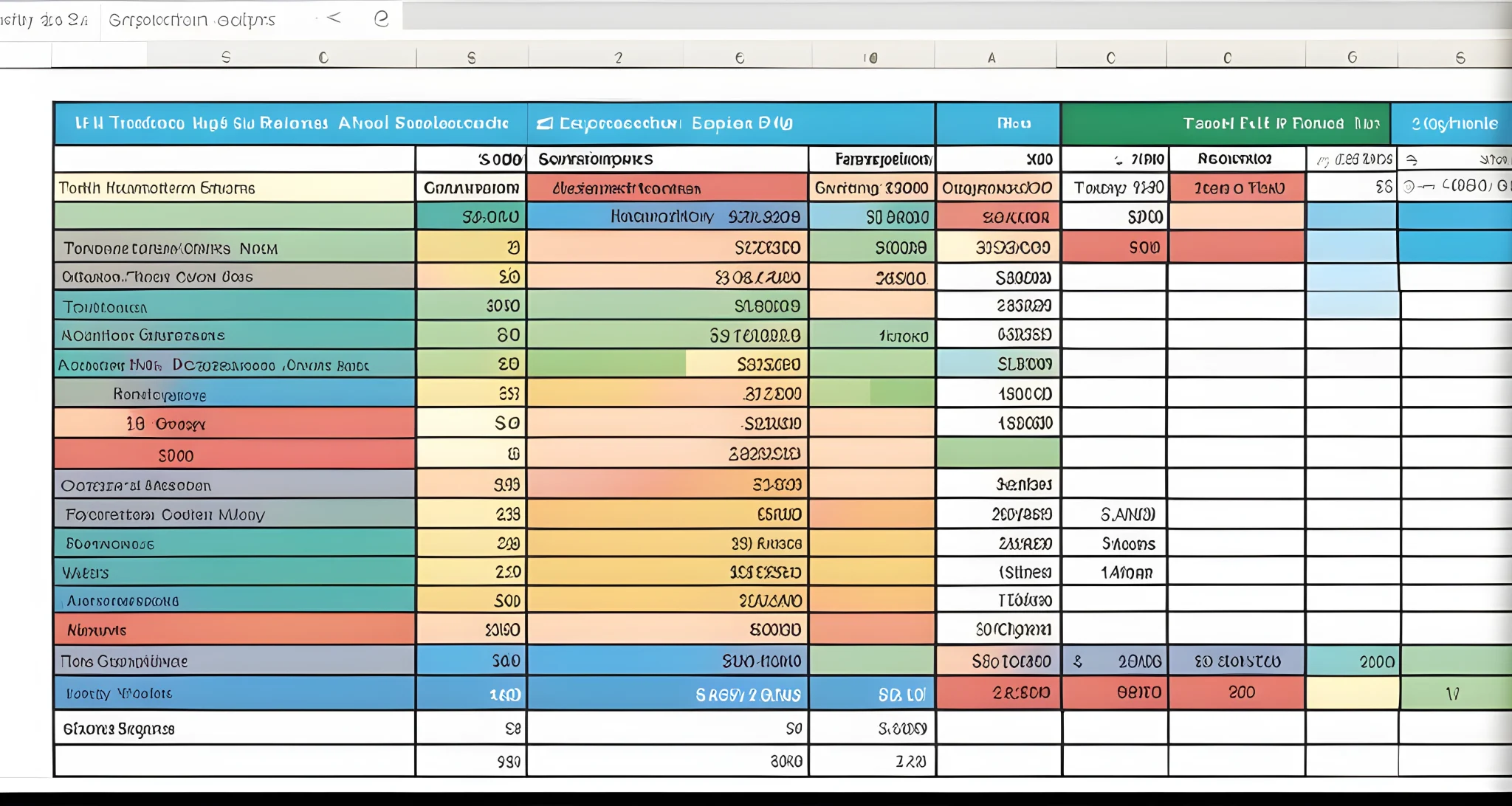Click the 'e' icon in the top bar
This screenshot has width=1512, height=806.
(381, 18)
